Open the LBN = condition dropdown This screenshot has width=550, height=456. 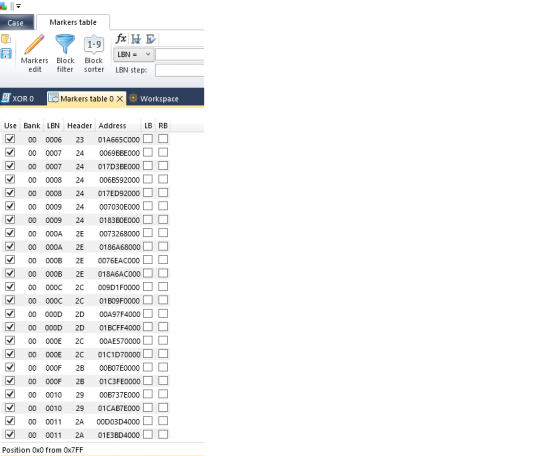point(133,54)
